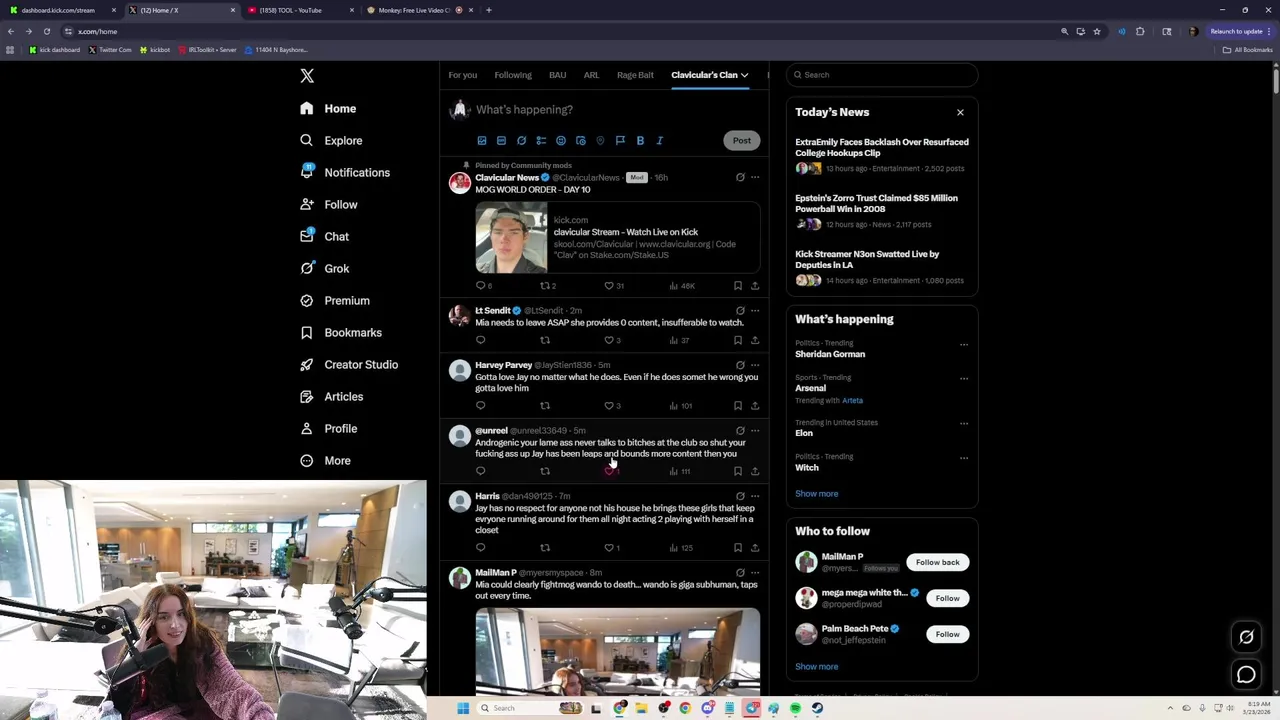
Task: Open more options on MailMan P's post
Action: [755, 573]
